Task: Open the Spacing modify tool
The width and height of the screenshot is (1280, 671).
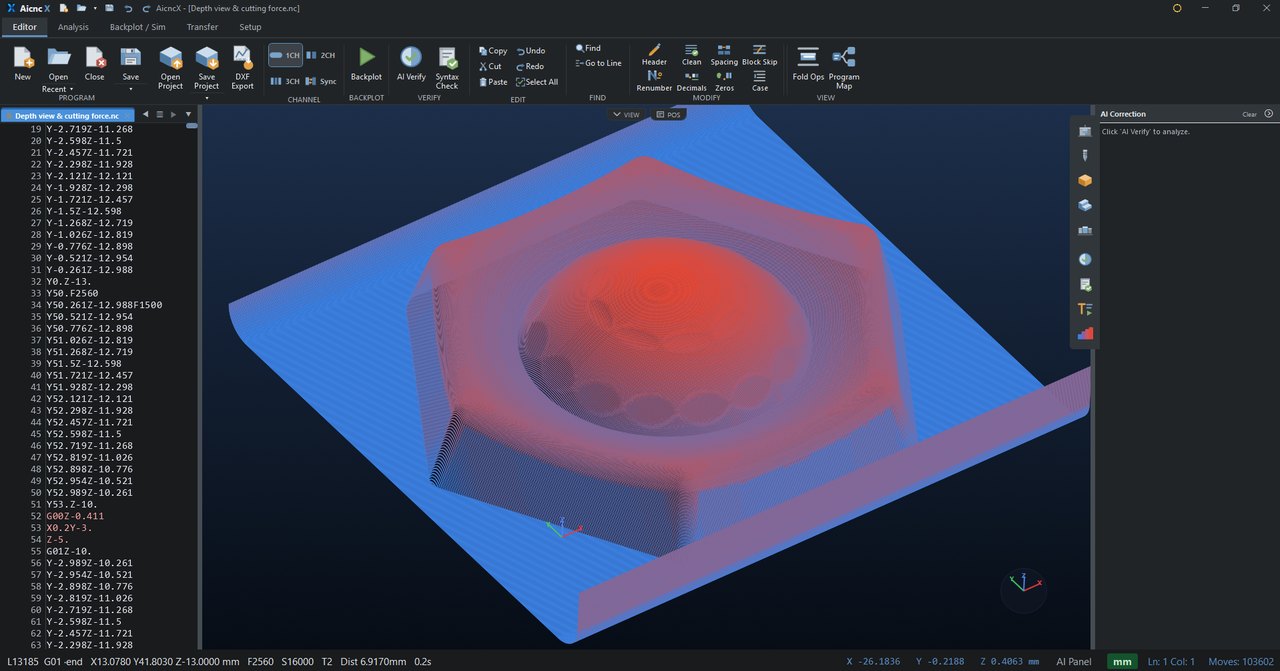Action: tap(724, 55)
